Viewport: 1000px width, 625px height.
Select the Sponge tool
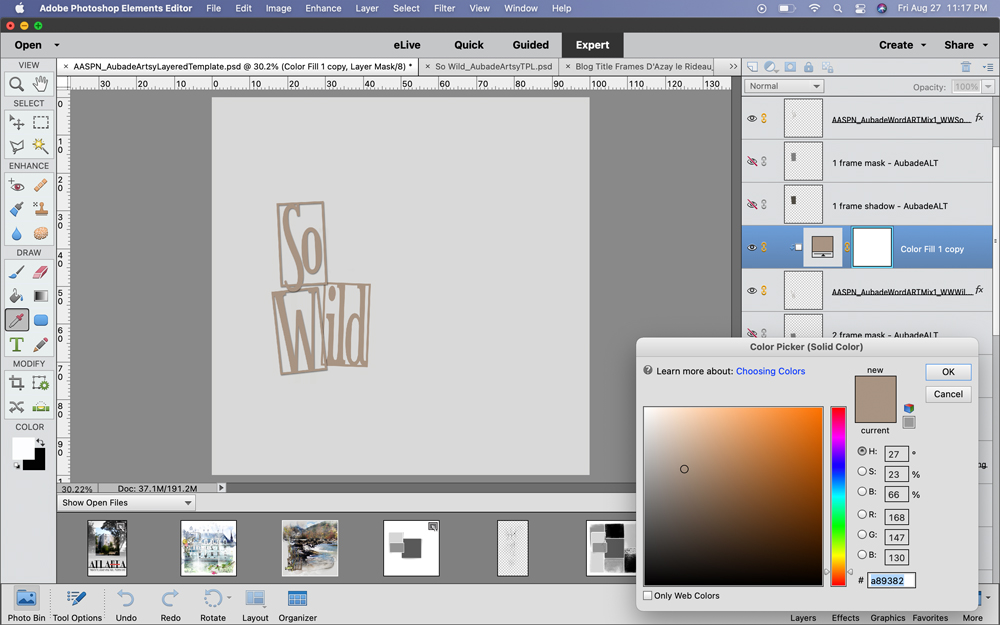41,233
